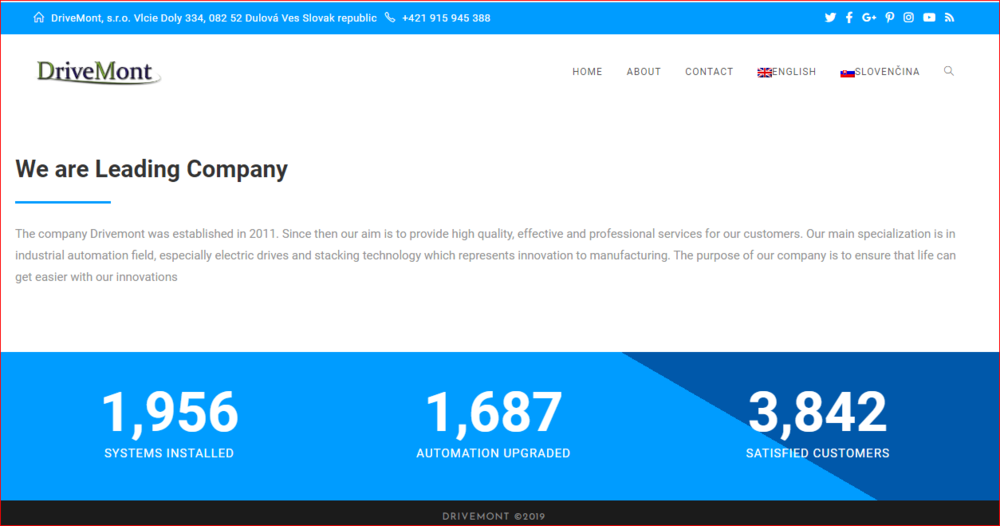Viewport: 1000px width, 526px height.
Task: Open the YouTube social icon
Action: (x=929, y=18)
